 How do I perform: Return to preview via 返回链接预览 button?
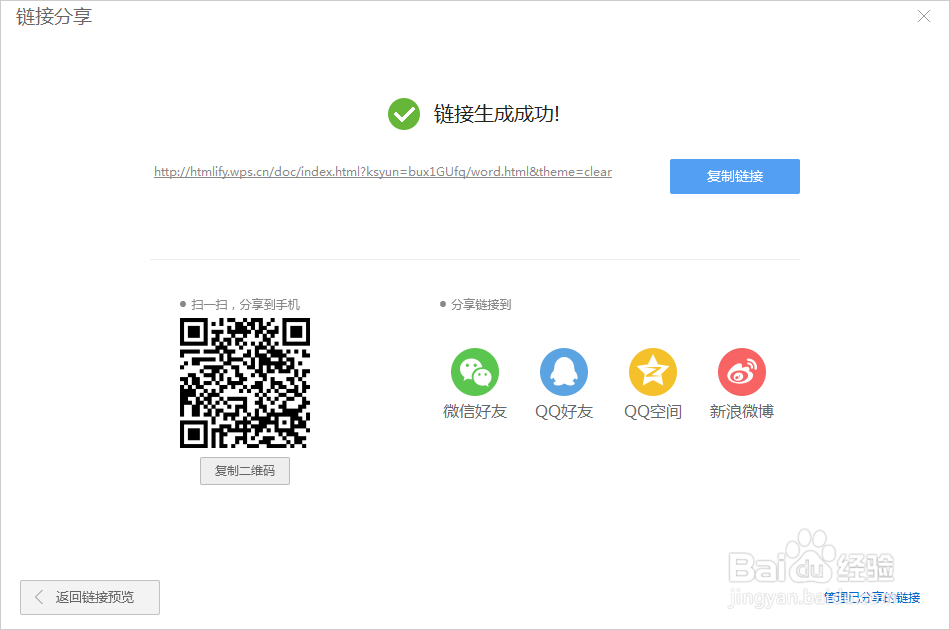coord(89,597)
